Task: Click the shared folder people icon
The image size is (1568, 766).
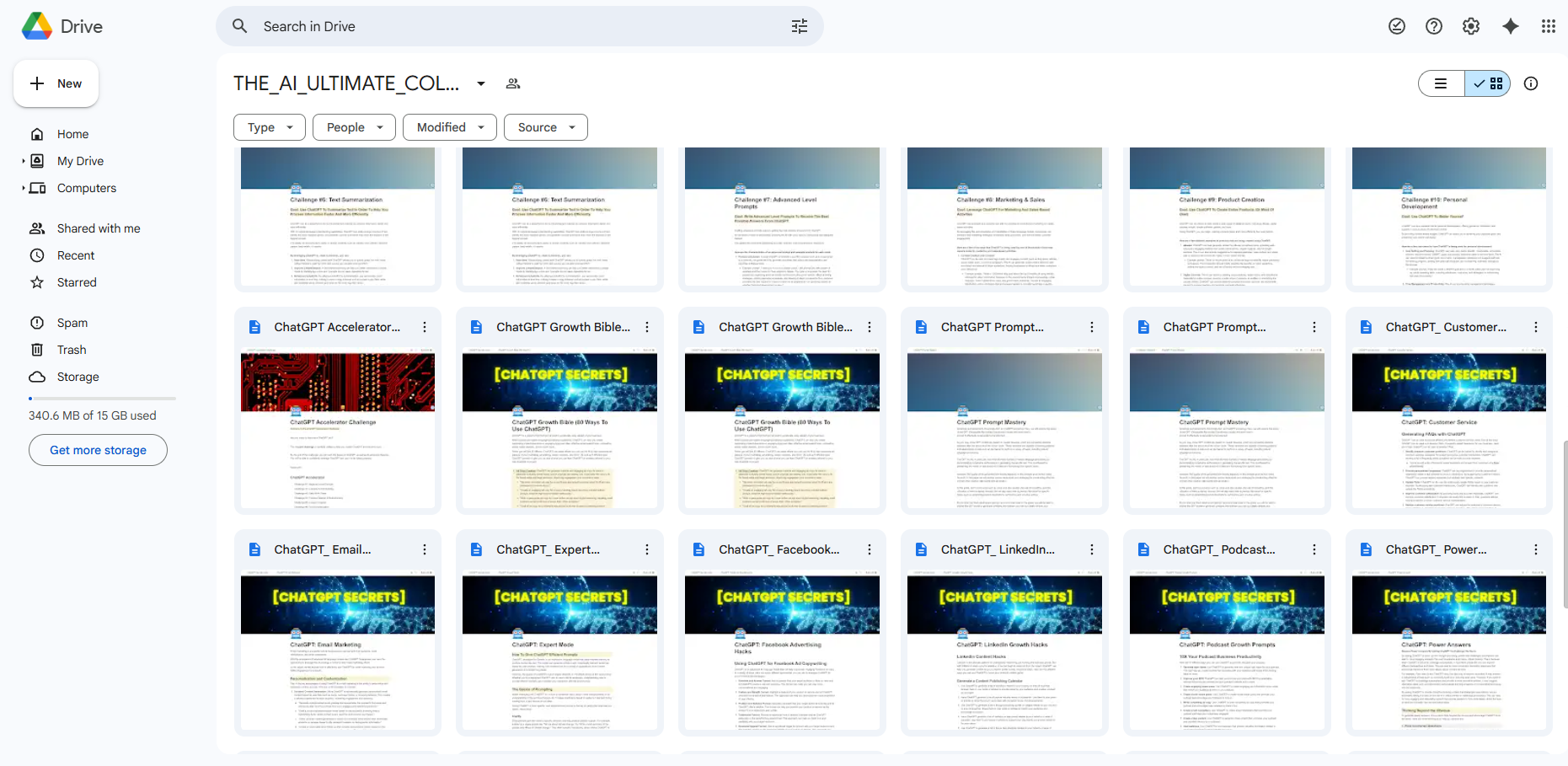Action: [513, 83]
